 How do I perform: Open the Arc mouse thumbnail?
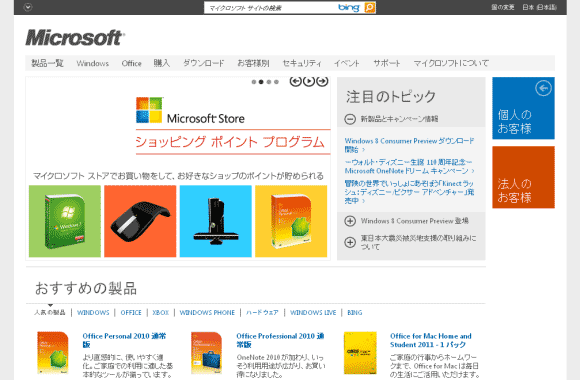point(140,221)
